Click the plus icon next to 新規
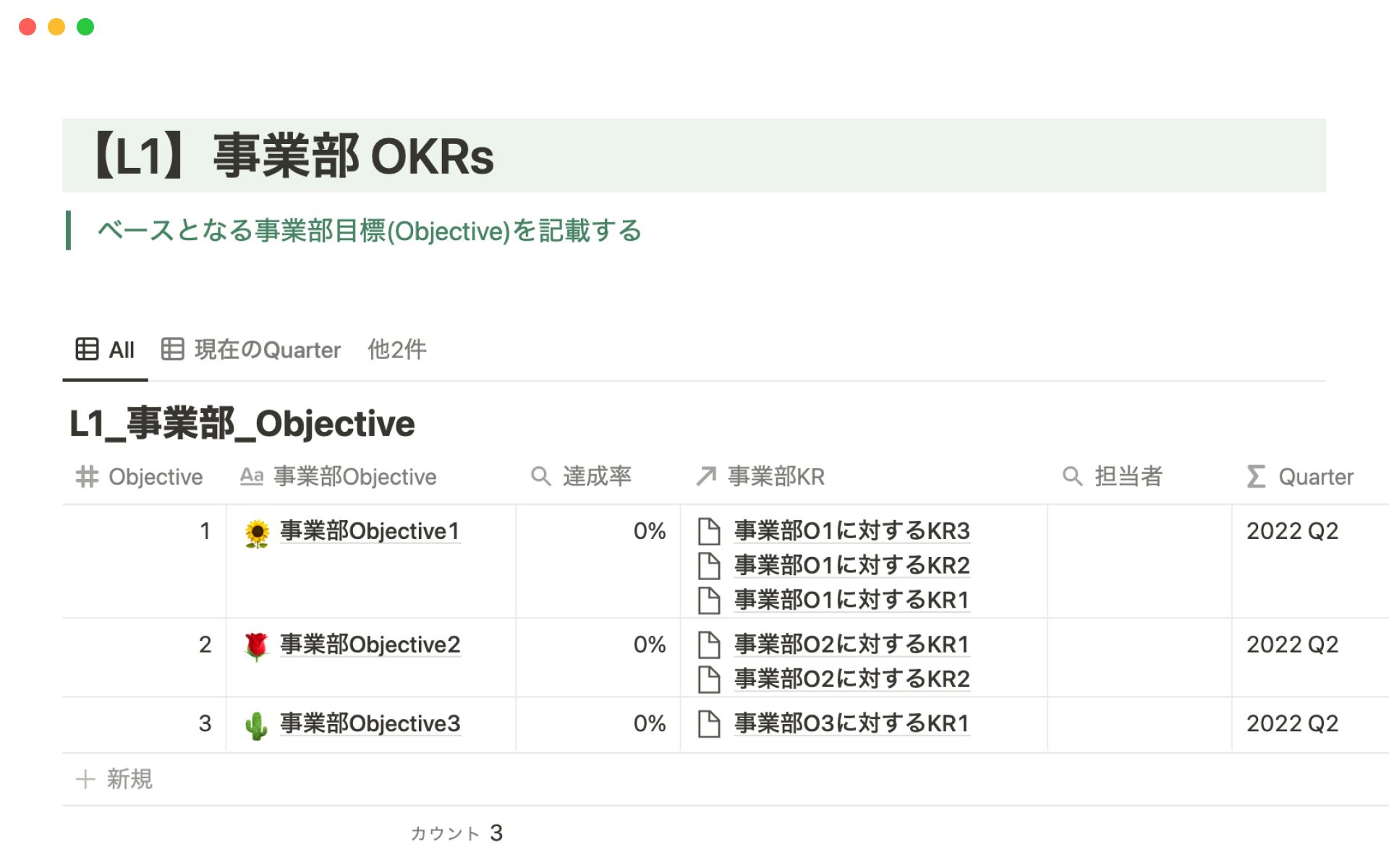 click(x=85, y=779)
